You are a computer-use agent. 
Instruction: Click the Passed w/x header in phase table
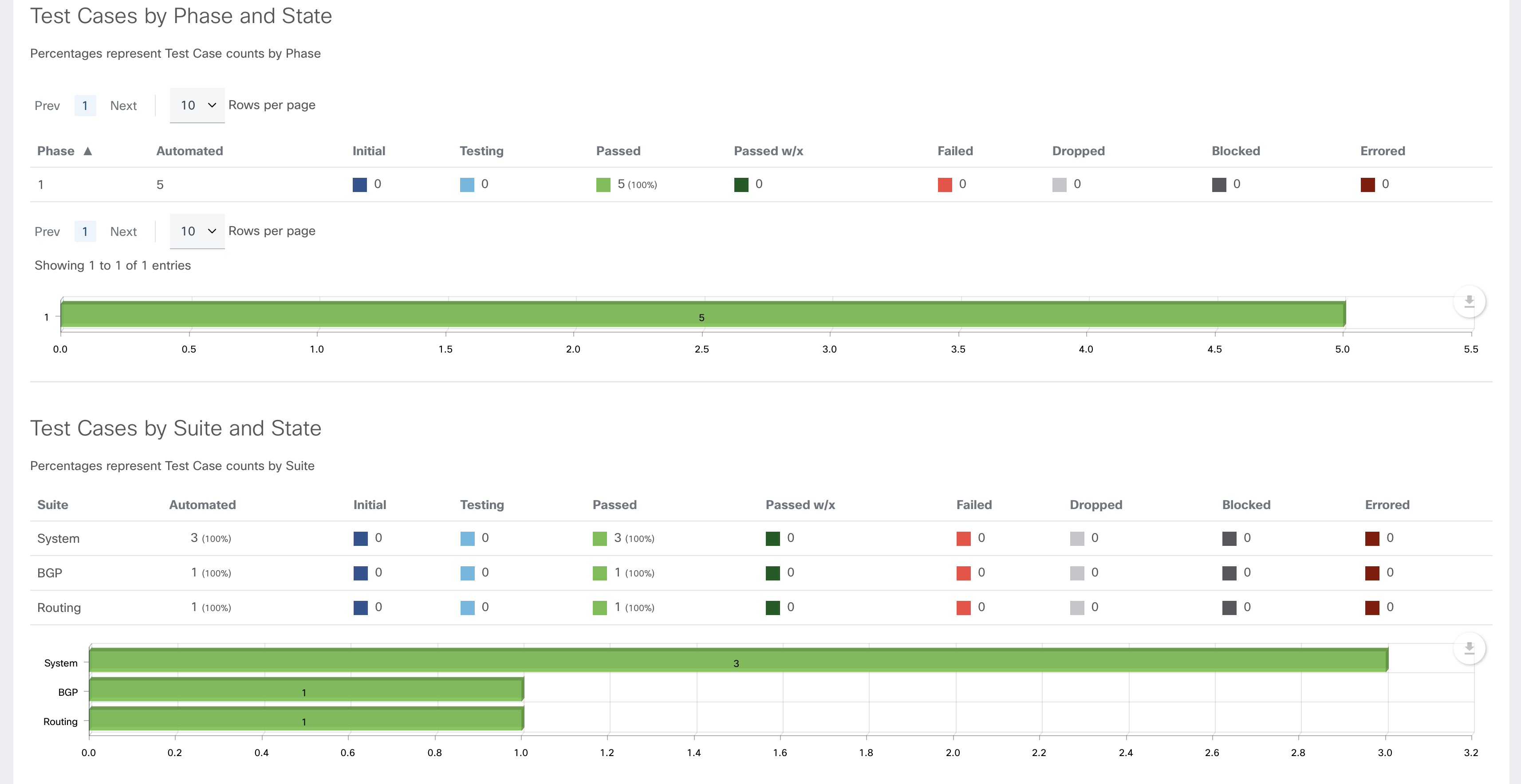point(768,151)
